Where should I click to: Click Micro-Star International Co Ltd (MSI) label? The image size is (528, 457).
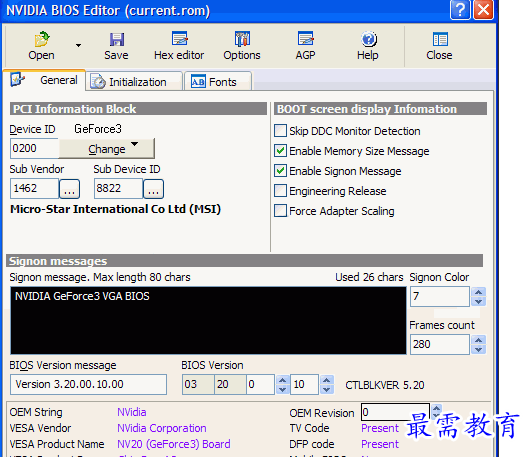pyautogui.click(x=116, y=209)
